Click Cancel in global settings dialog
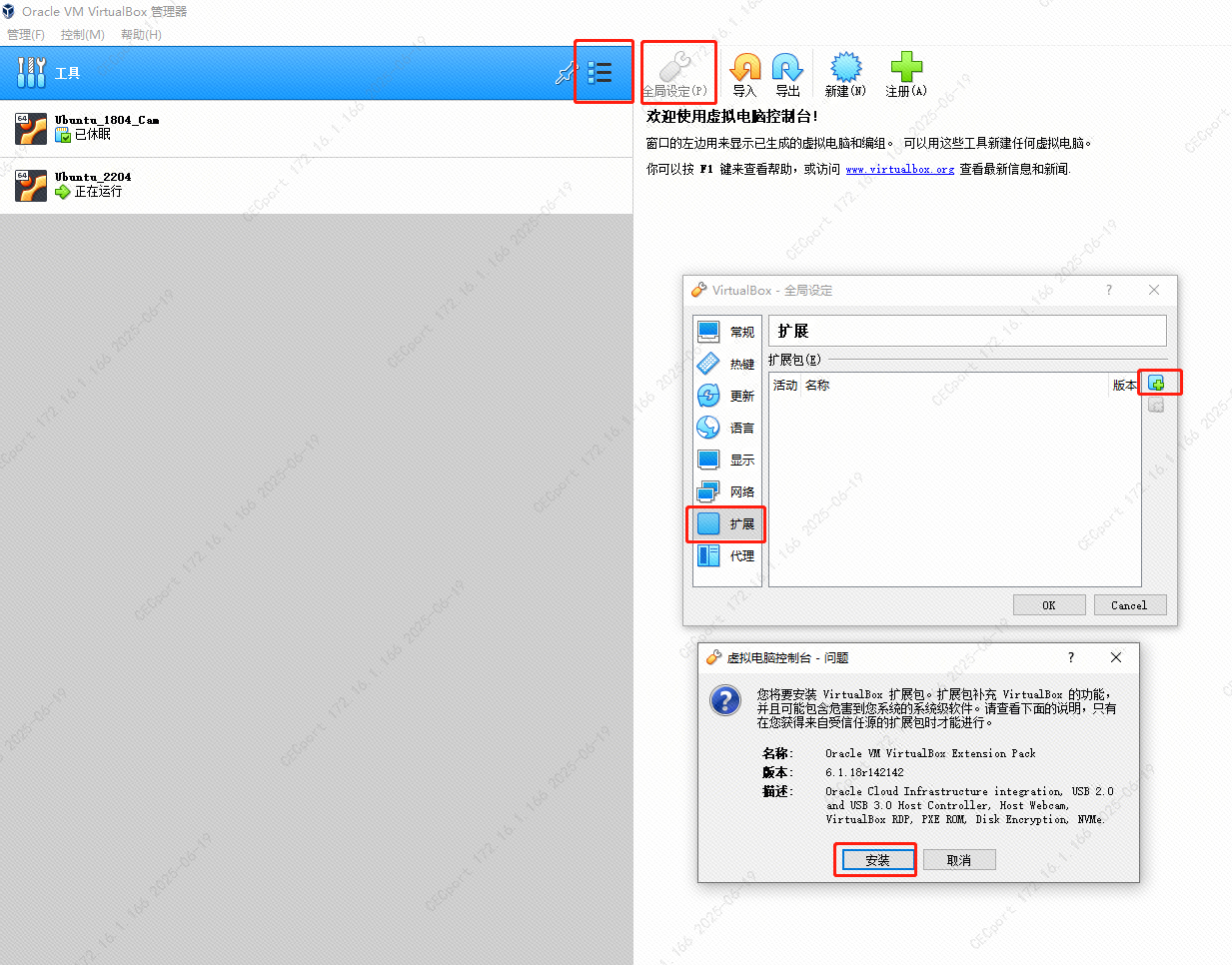The height and width of the screenshot is (965, 1232). click(1129, 605)
